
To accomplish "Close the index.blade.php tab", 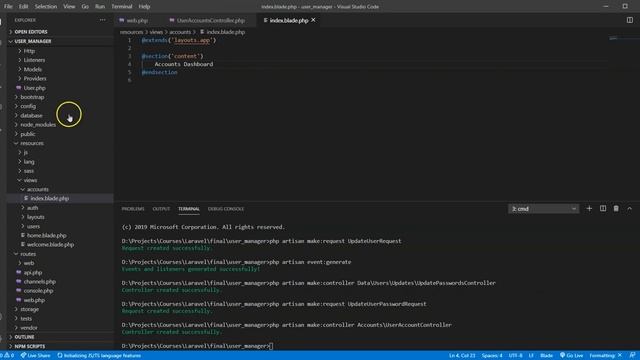I will coord(313,20).
